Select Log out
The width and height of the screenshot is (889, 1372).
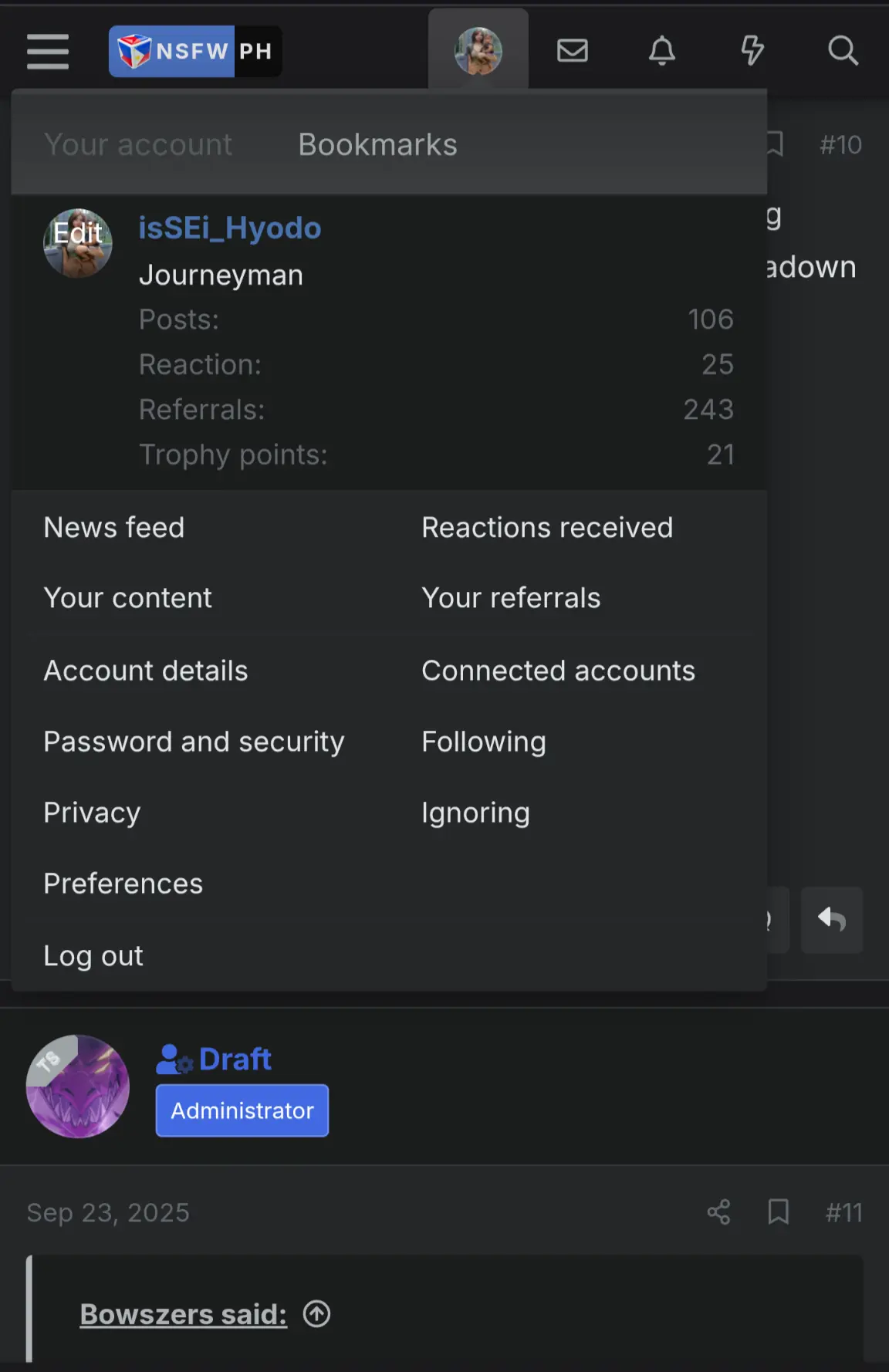(93, 956)
